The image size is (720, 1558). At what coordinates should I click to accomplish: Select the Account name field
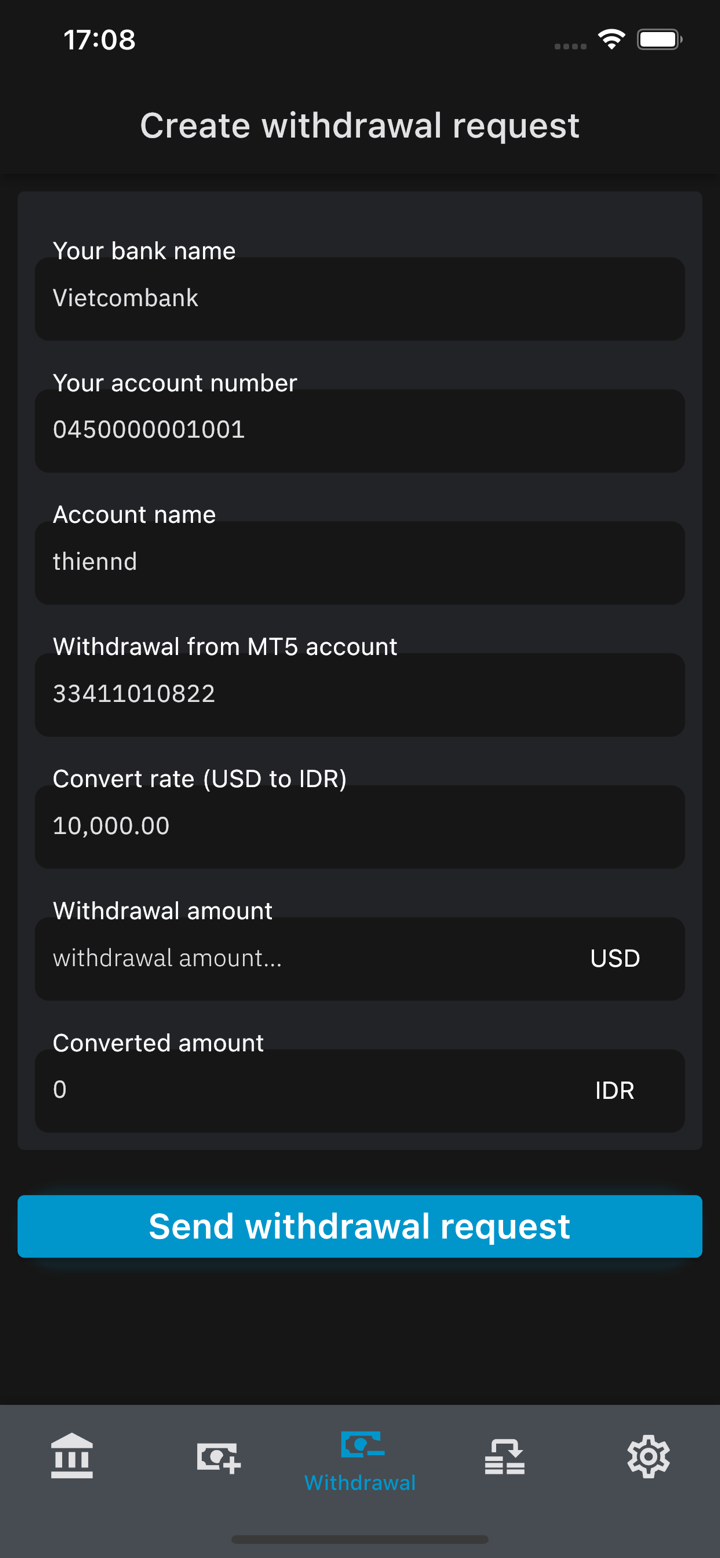tap(360, 563)
